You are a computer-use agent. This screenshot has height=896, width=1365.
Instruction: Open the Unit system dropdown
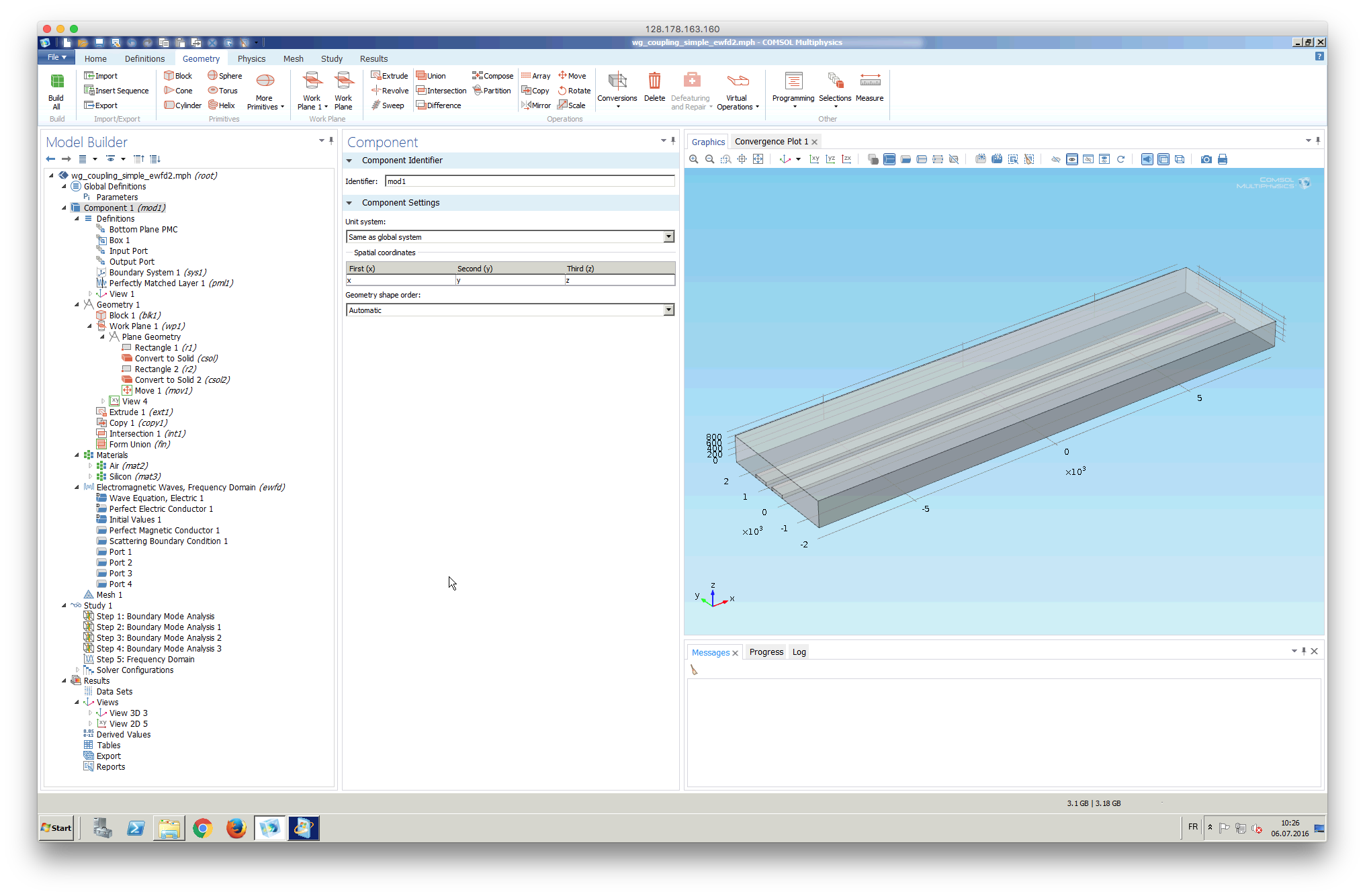pyautogui.click(x=668, y=236)
